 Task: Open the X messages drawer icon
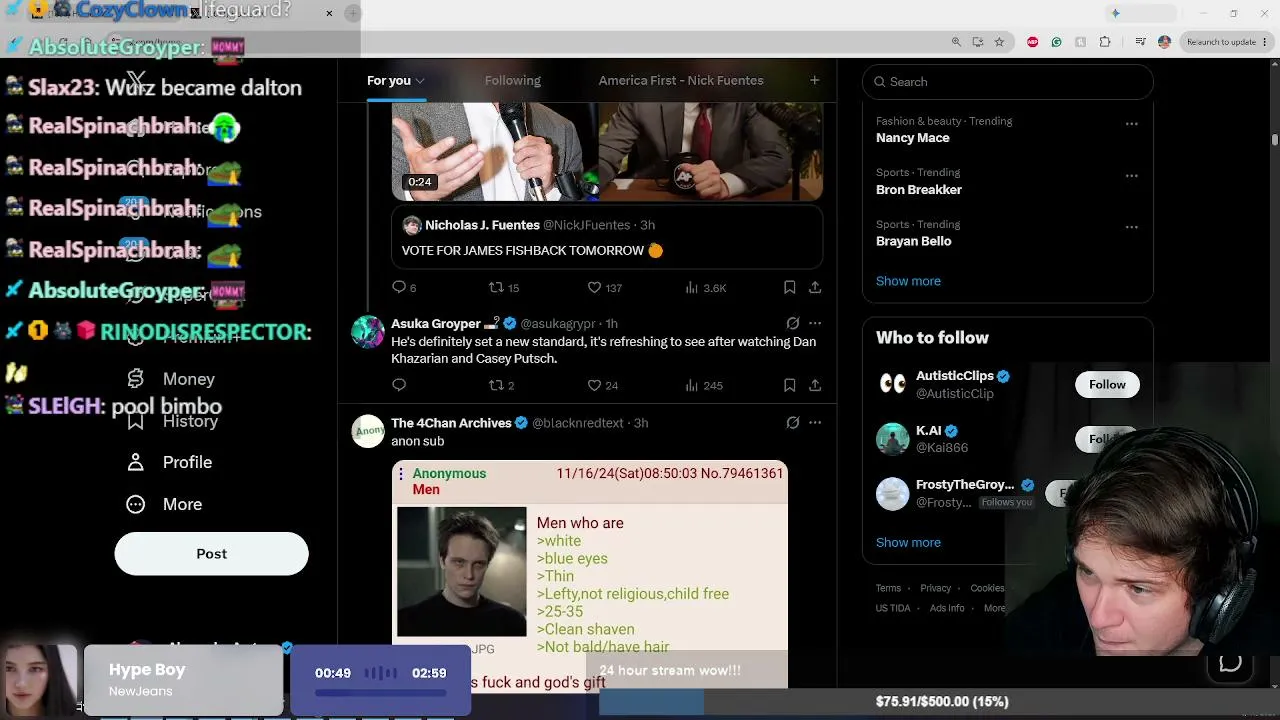[1230, 663]
